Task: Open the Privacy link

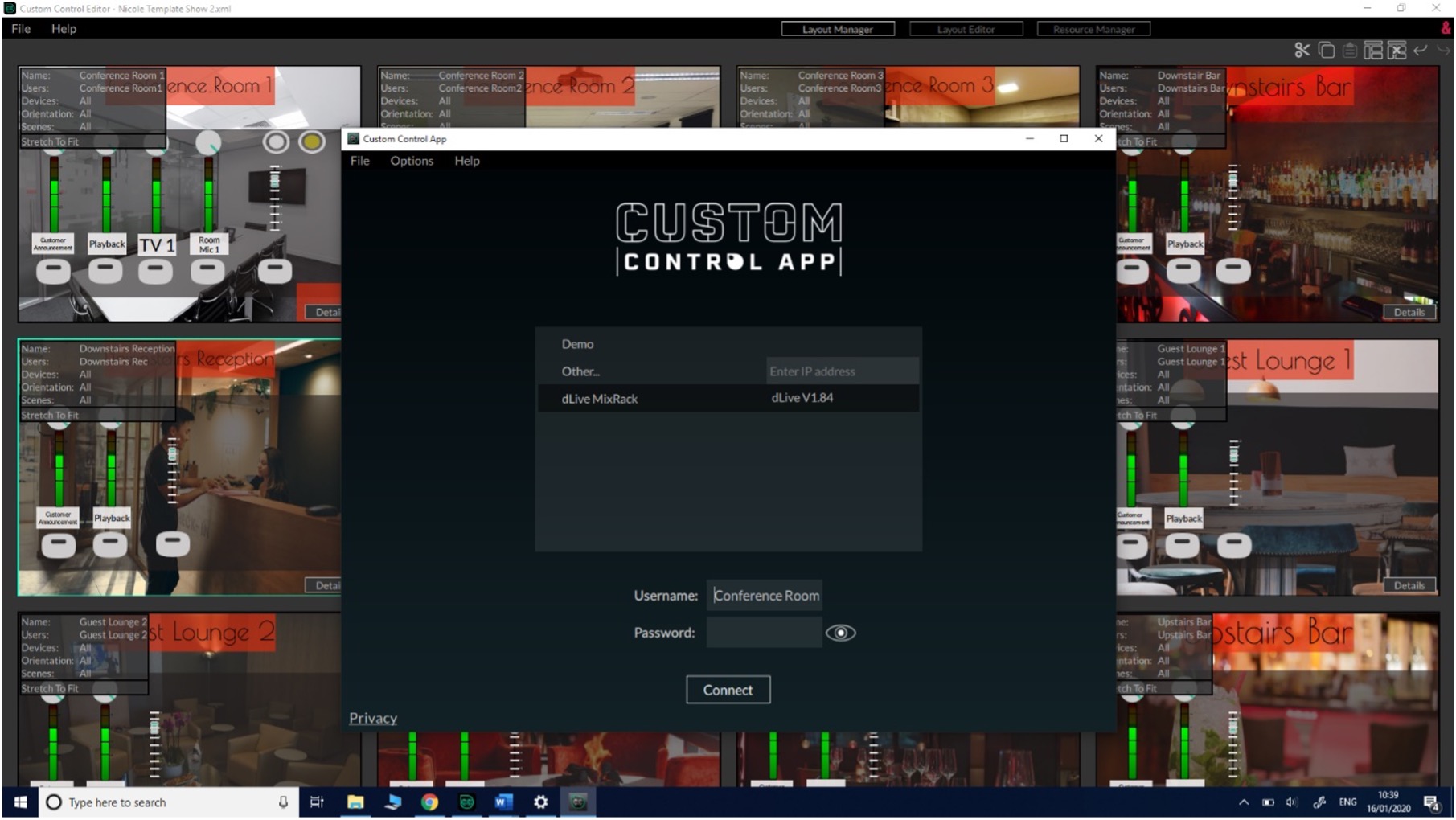Action: pos(373,718)
